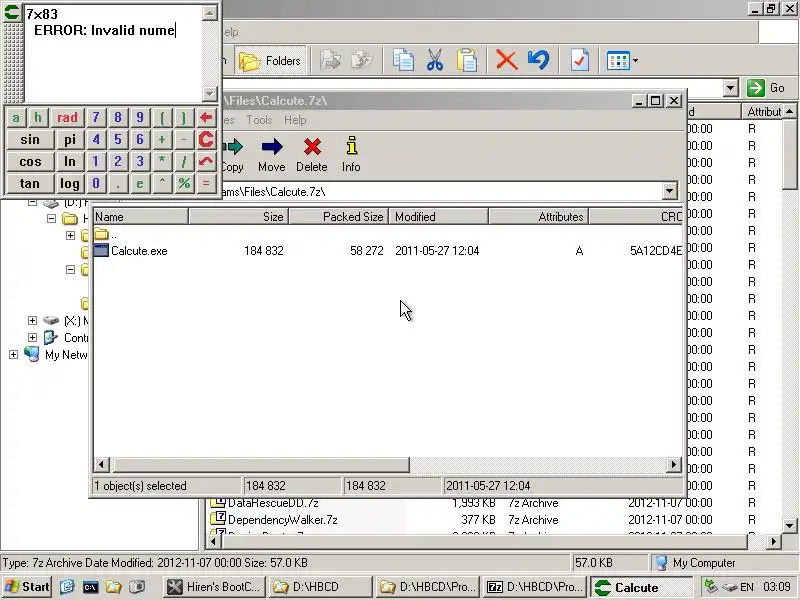Viewport: 800px width, 600px height.
Task: Click the equals key in Calcute
Action: (x=206, y=184)
